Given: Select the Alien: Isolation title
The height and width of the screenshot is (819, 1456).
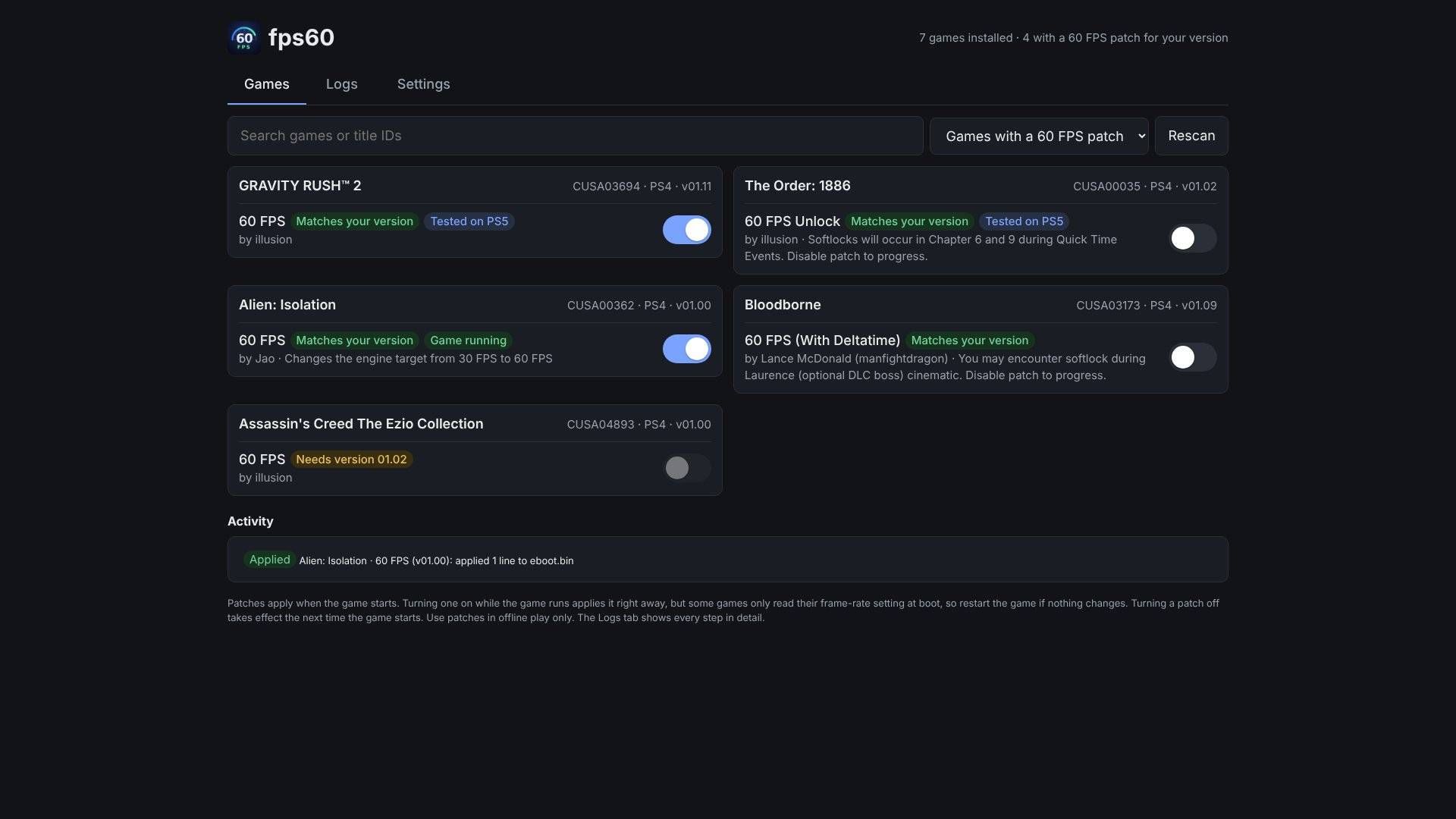Looking at the screenshot, I should pos(287,305).
